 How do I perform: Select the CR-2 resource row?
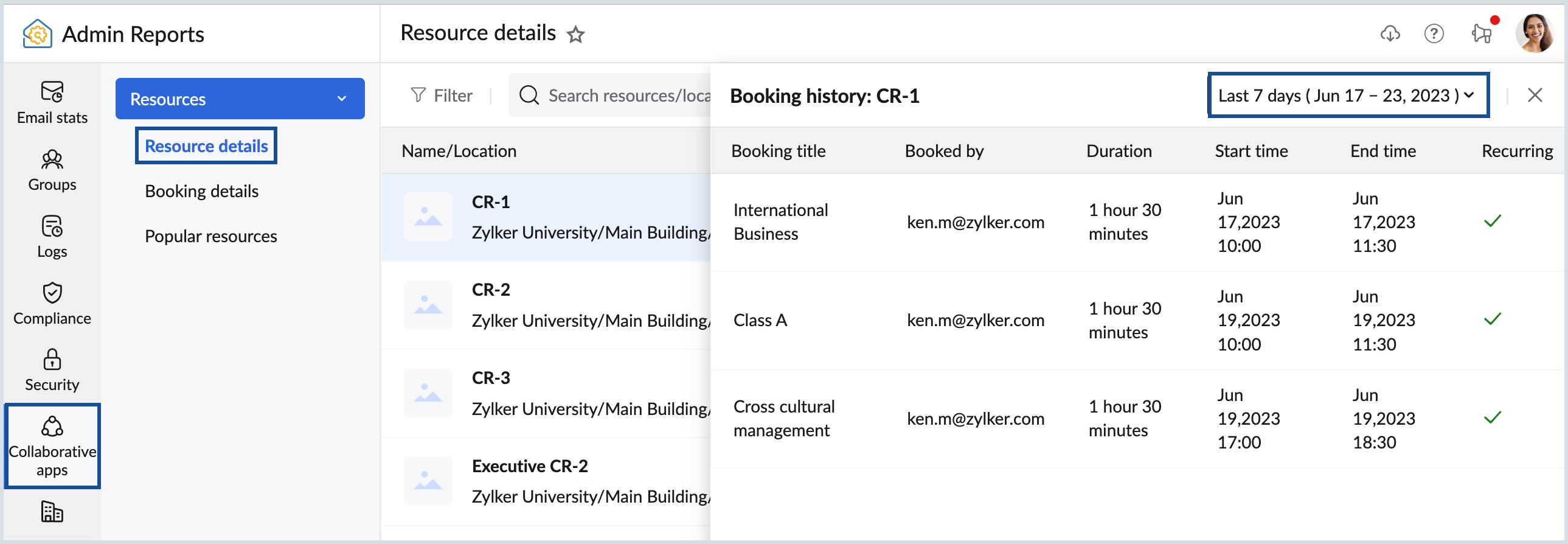(x=546, y=305)
